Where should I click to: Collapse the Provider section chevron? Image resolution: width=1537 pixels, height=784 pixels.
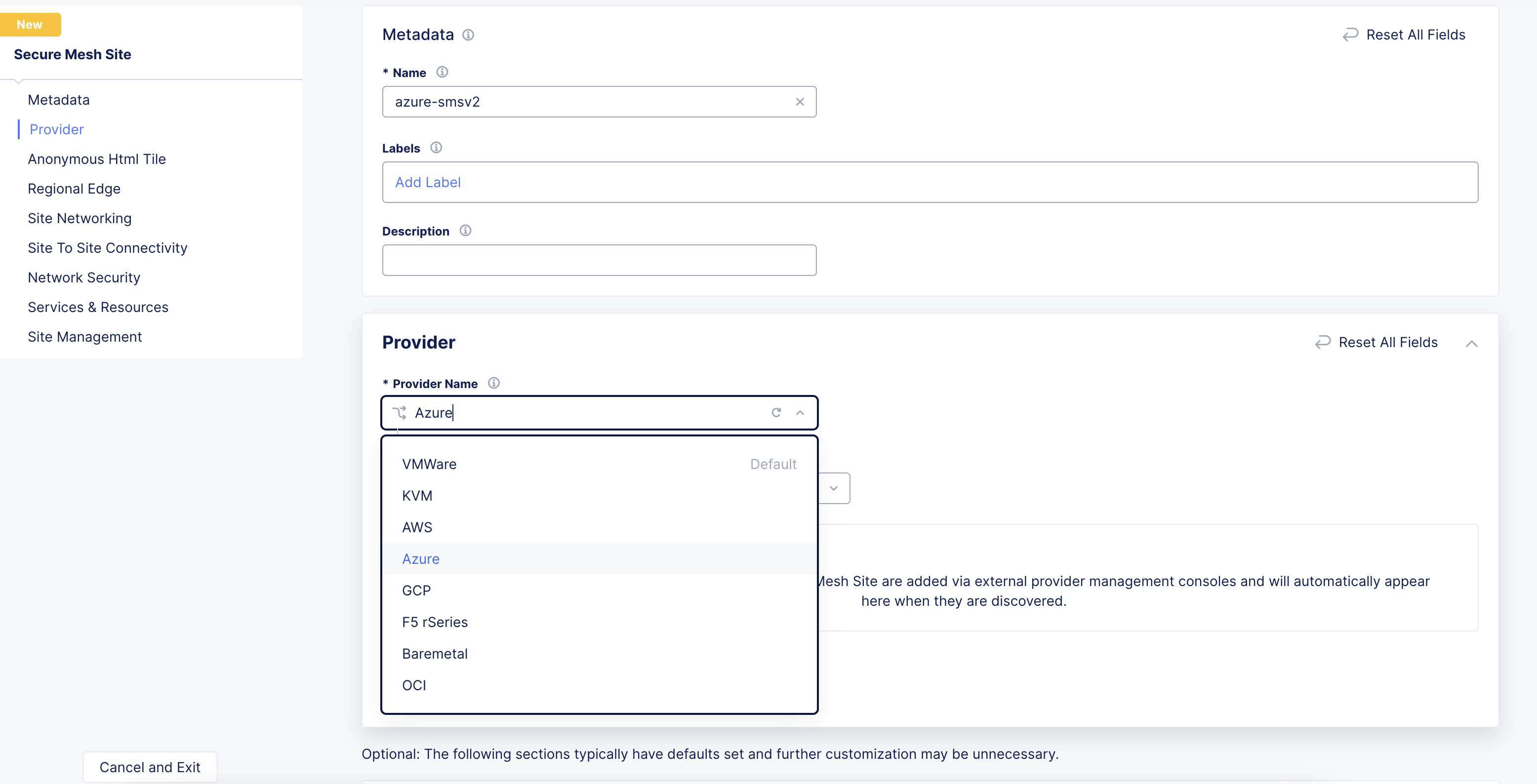coord(1472,344)
